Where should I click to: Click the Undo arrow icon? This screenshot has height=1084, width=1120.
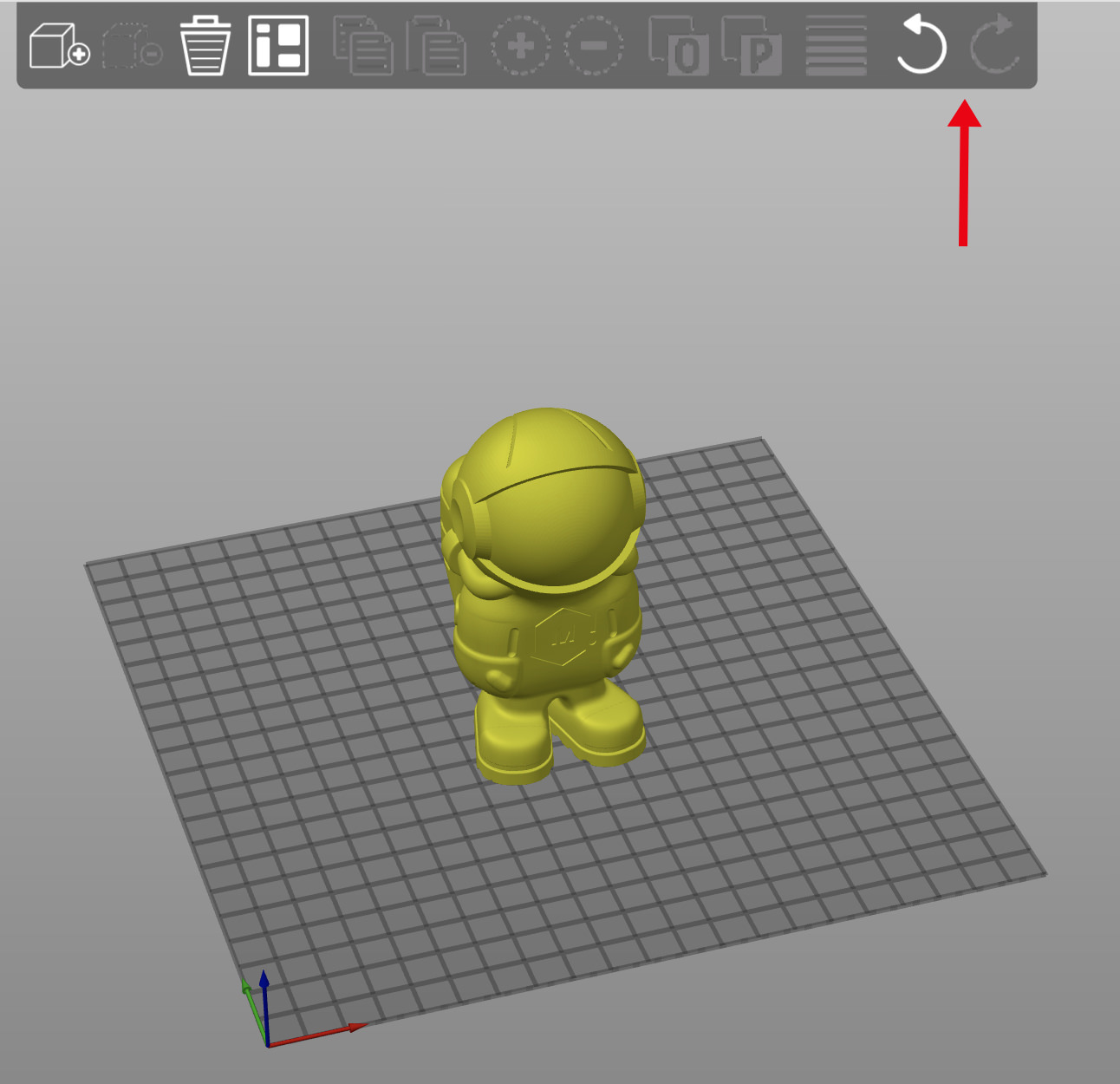click(921, 43)
